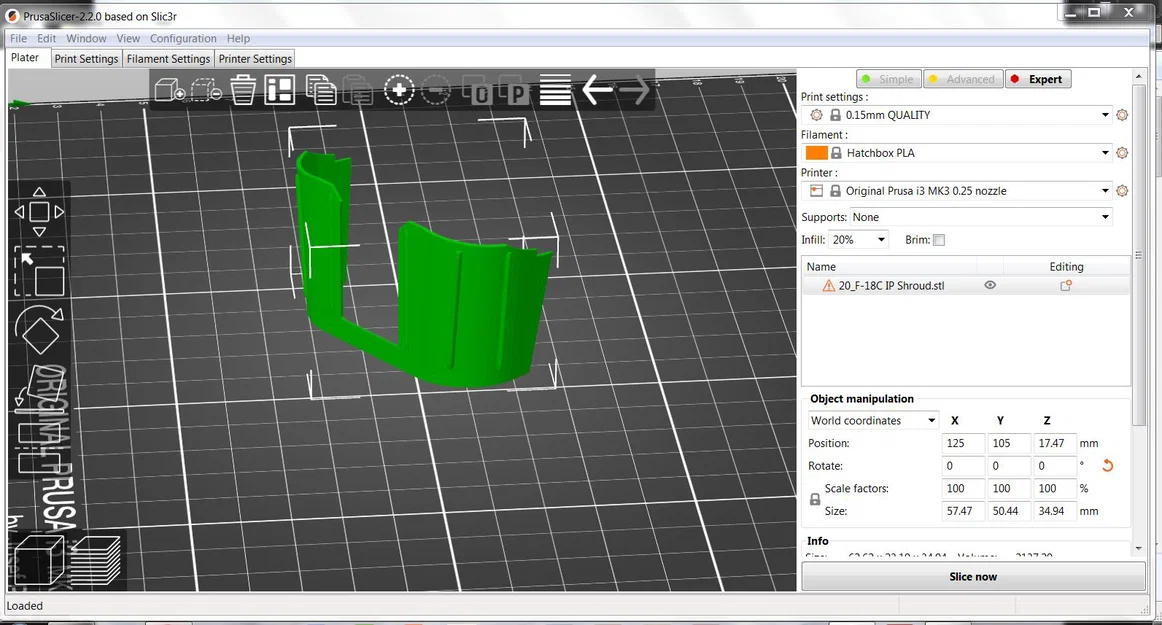Click the Size Z field showing 34.94
This screenshot has height=625, width=1162.
1055,512
